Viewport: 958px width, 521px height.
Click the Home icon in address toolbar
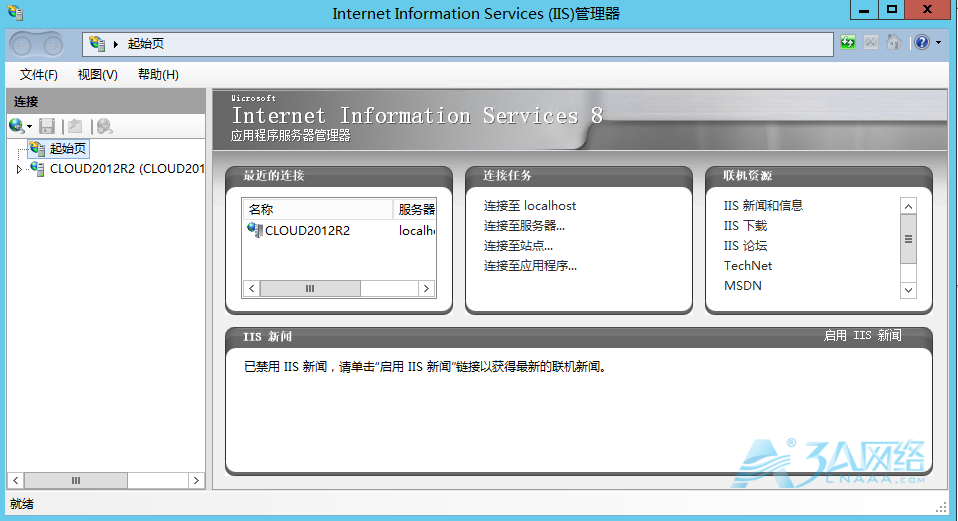894,42
